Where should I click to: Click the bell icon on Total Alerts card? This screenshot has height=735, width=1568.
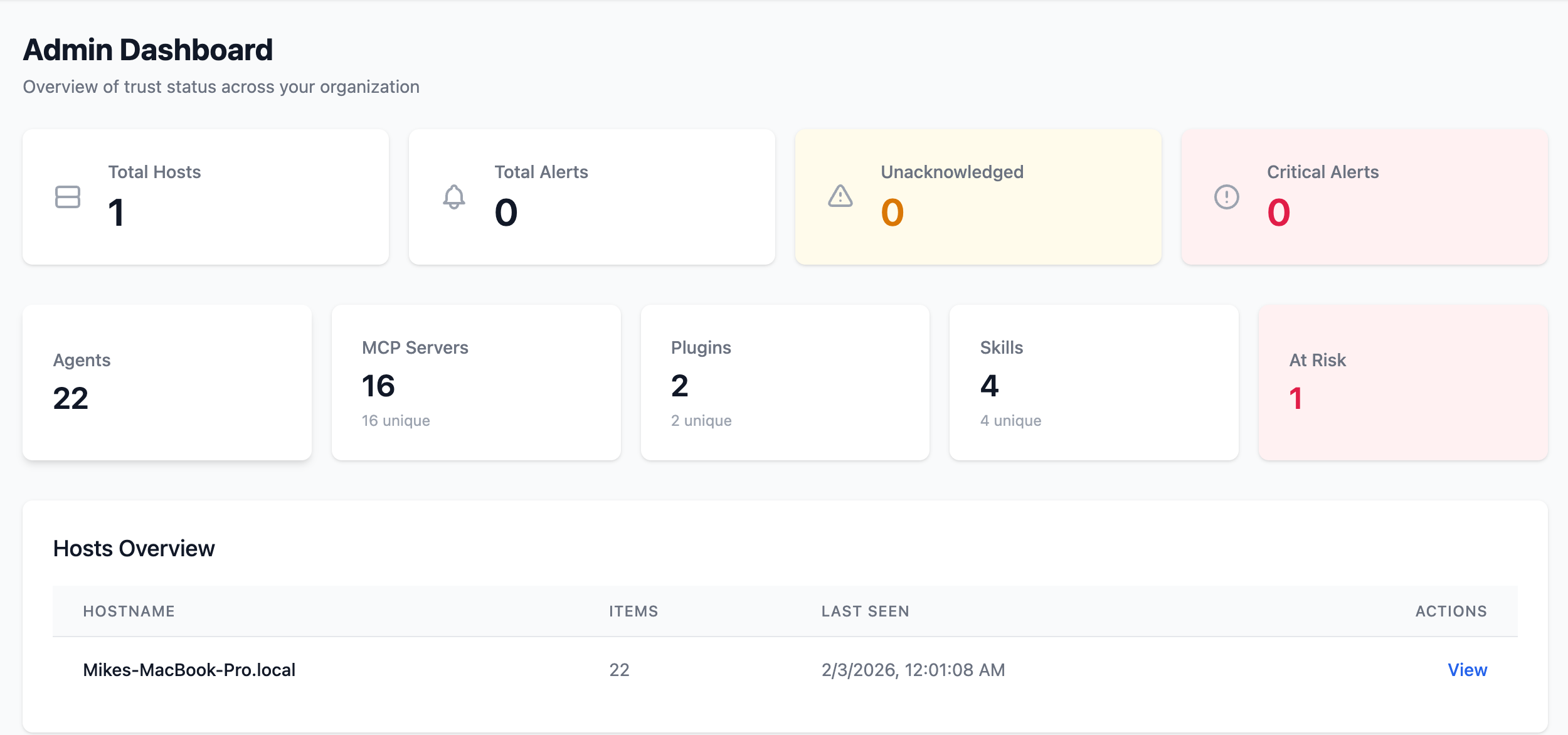click(x=453, y=198)
